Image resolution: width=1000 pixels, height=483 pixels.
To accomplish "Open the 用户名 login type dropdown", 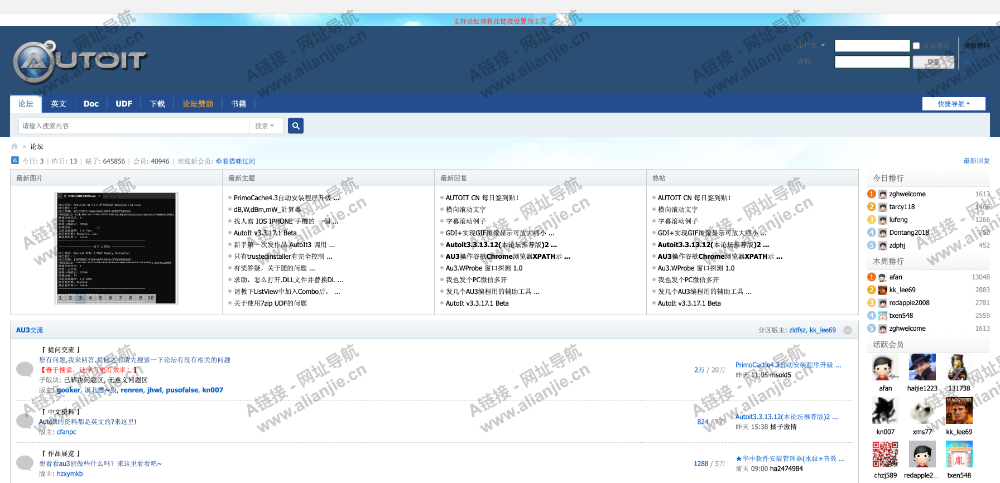I will click(x=811, y=45).
